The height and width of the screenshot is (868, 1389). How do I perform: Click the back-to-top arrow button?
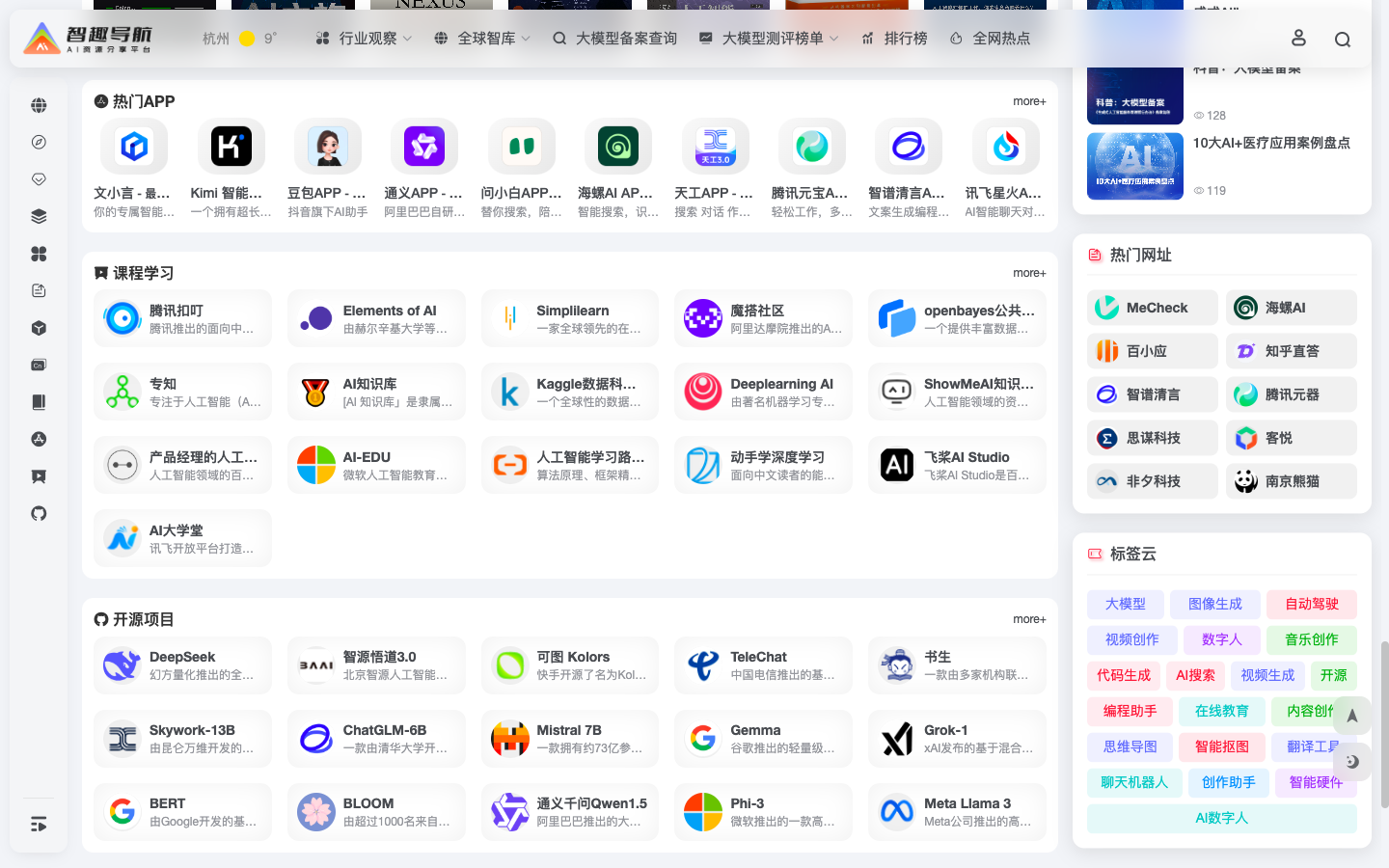pyautogui.click(x=1352, y=716)
